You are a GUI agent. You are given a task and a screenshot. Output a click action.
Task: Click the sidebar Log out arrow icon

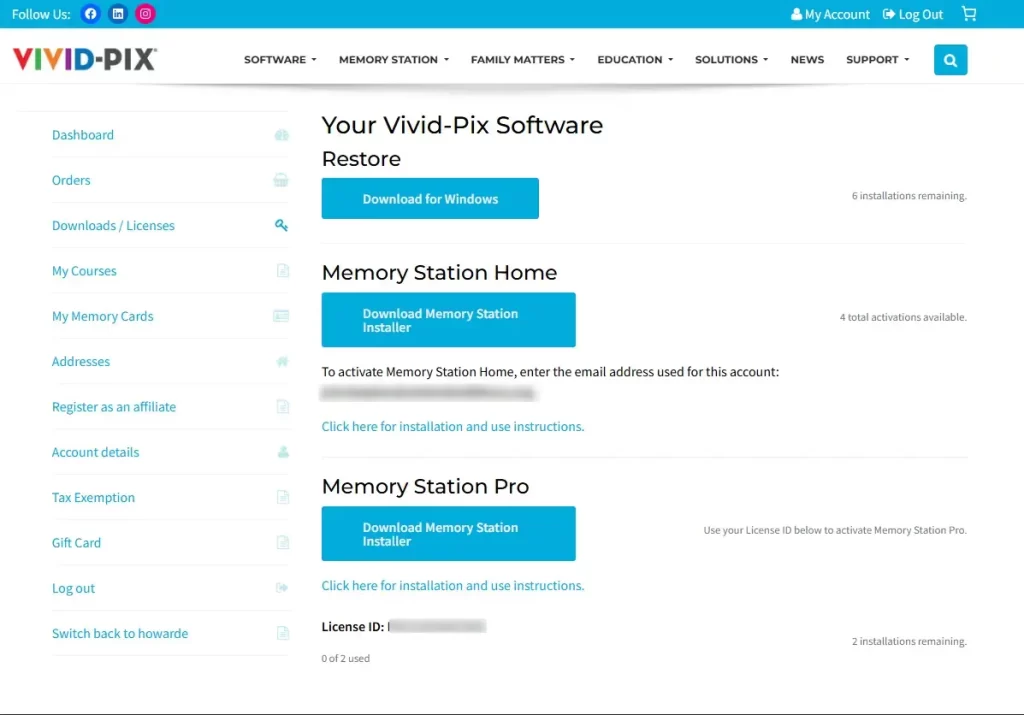tap(282, 588)
